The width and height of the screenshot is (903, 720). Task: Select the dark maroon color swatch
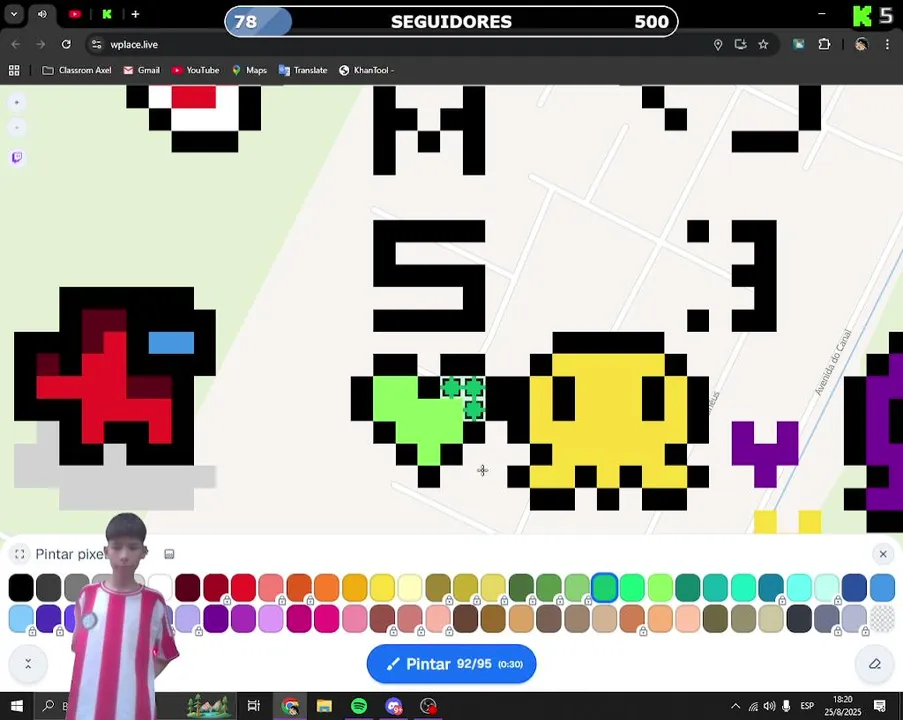[188, 588]
